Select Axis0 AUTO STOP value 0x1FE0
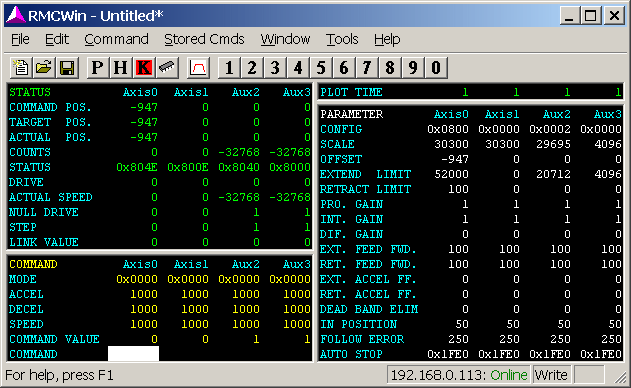 pos(448,354)
